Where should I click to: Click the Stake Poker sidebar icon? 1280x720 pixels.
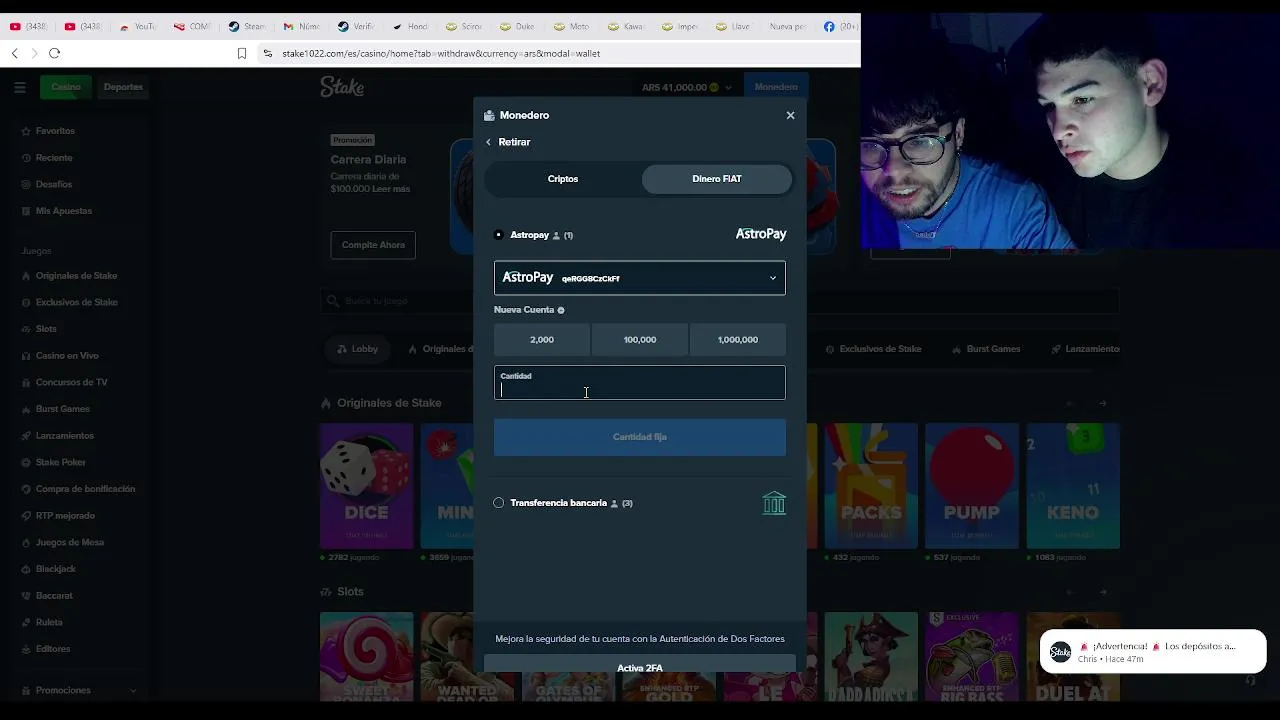tap(27, 462)
